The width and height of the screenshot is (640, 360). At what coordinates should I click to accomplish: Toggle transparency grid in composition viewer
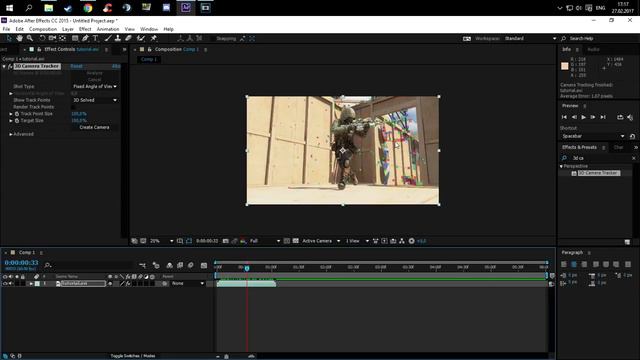296,241
